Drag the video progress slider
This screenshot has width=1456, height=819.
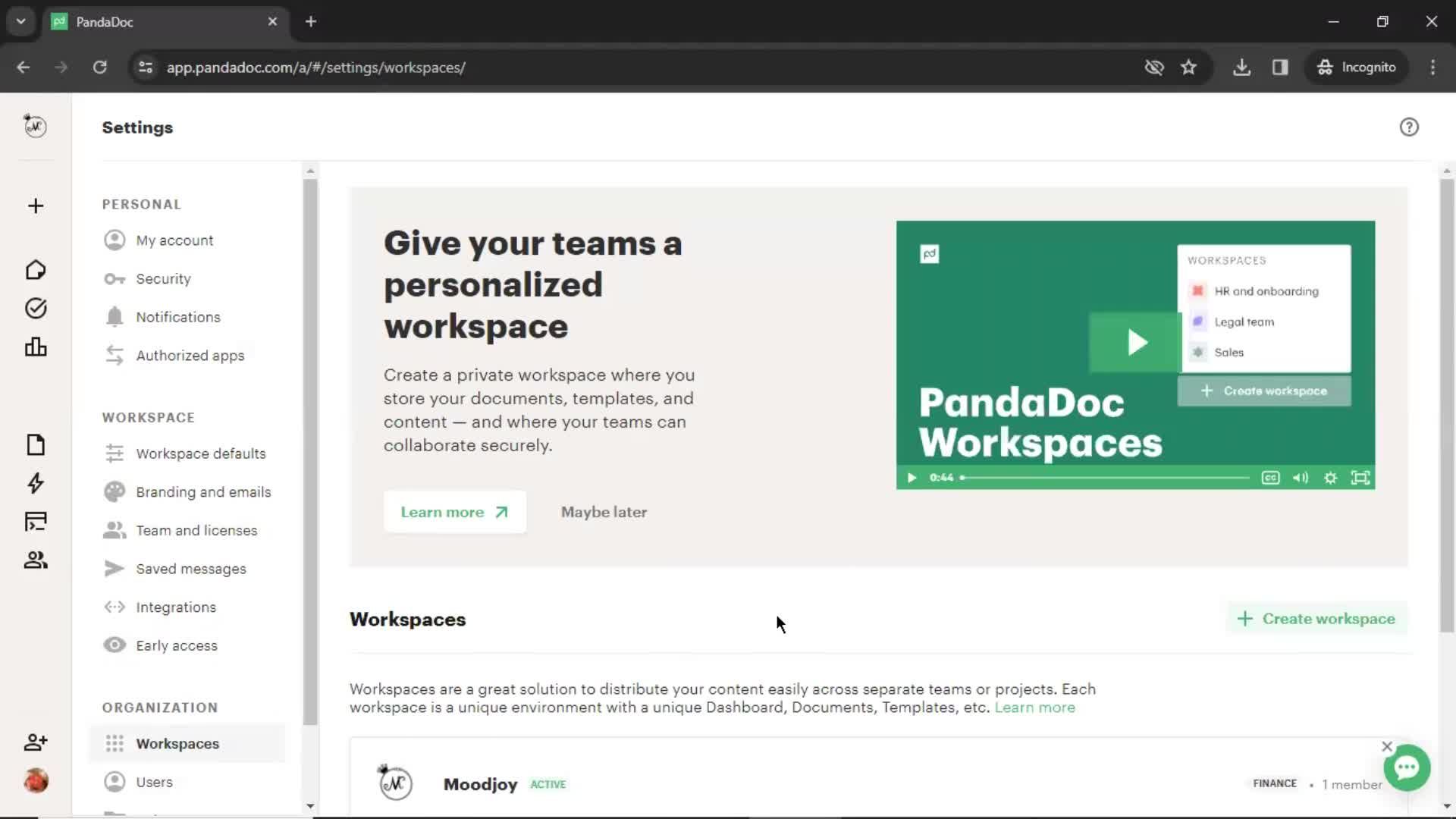[963, 478]
